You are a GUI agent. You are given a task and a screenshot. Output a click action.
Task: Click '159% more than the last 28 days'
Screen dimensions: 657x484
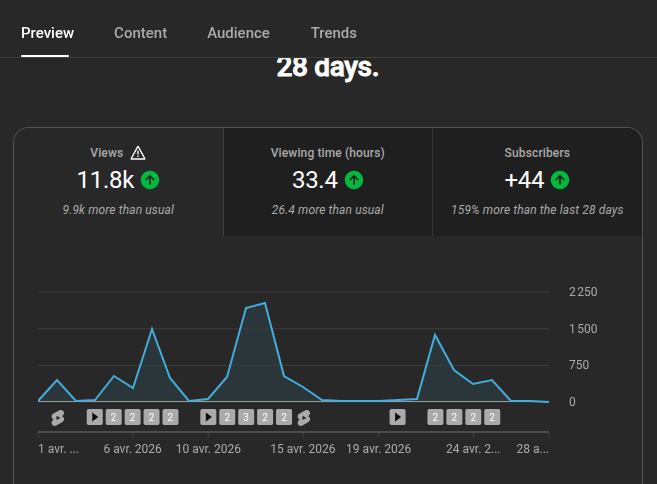click(x=537, y=210)
